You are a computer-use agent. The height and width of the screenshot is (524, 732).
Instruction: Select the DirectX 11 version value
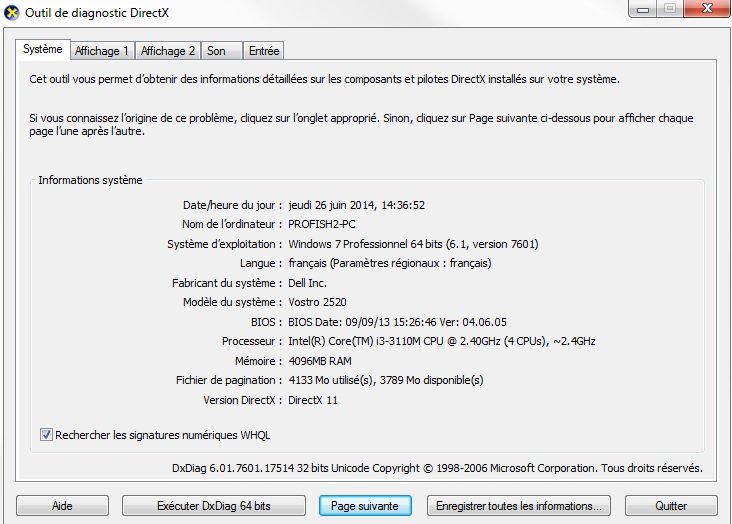click(313, 400)
